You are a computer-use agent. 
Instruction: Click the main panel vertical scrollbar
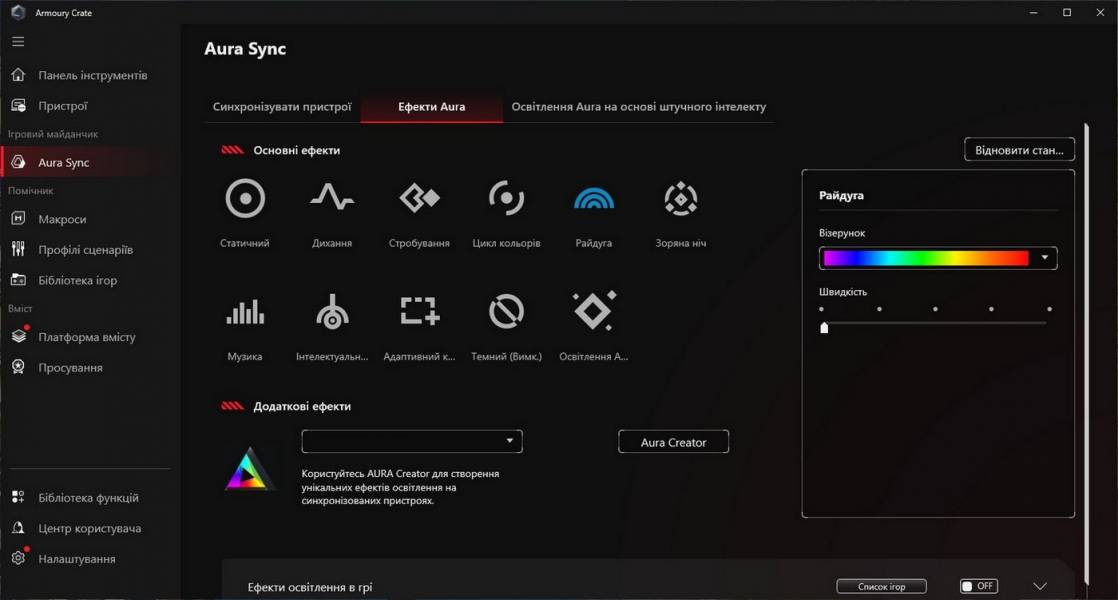coord(1087,353)
